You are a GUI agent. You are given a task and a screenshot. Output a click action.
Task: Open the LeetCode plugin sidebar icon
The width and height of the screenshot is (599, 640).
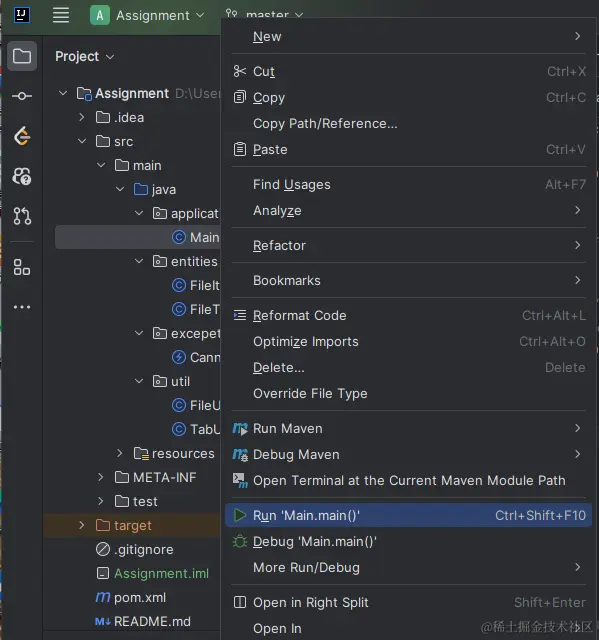22,136
